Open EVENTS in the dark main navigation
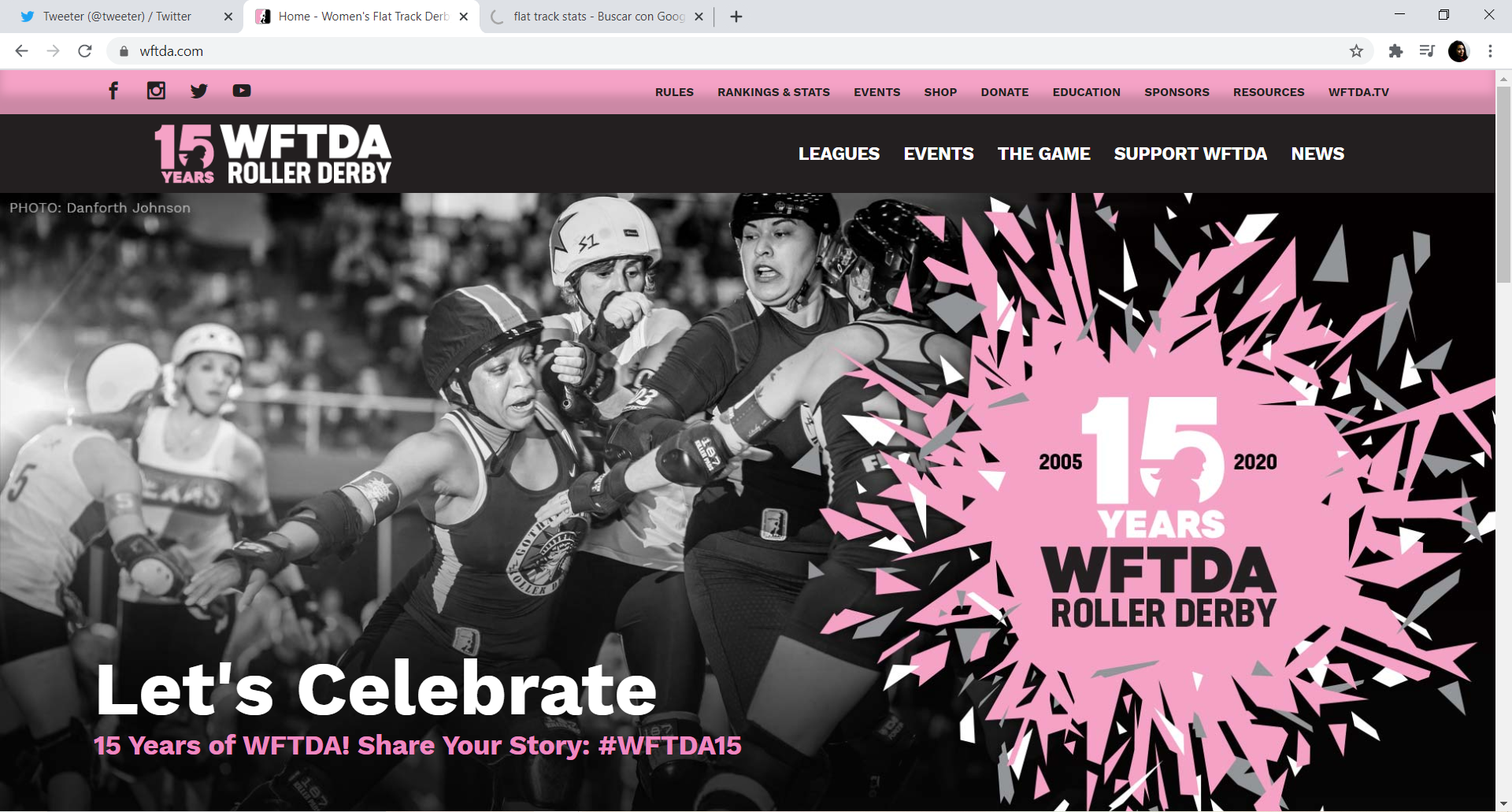 939,154
